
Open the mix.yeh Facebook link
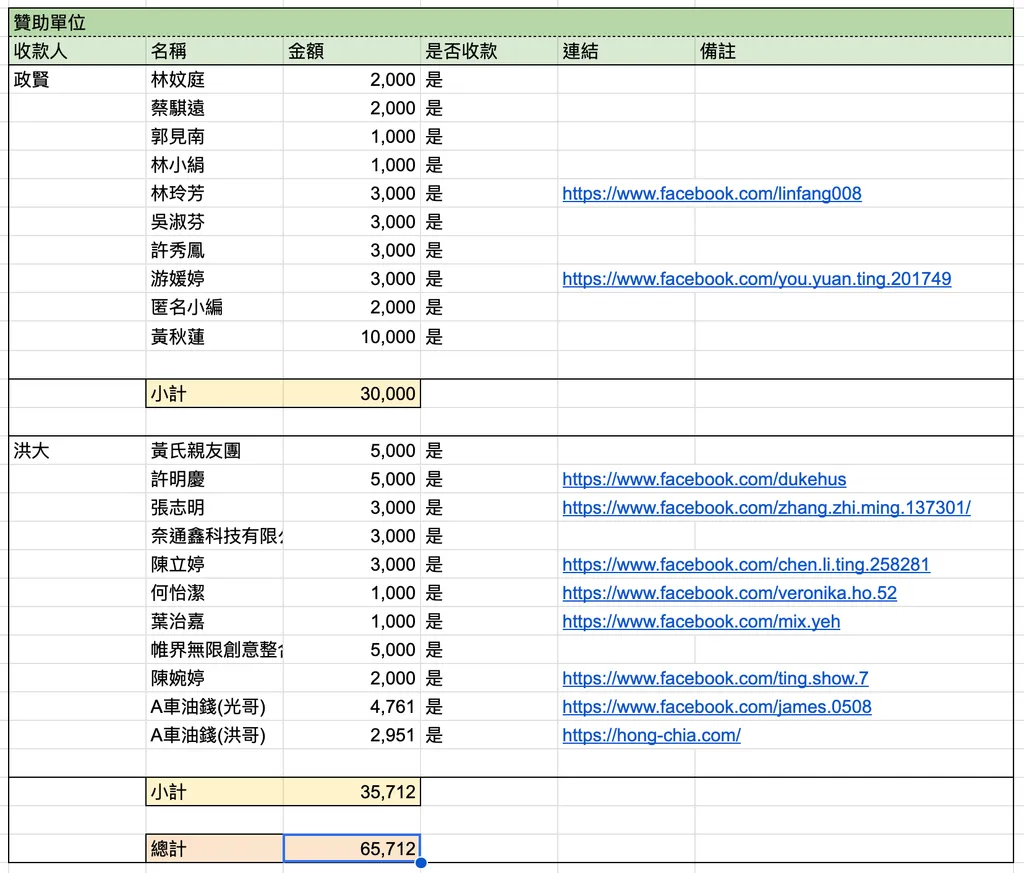pyautogui.click(x=701, y=622)
